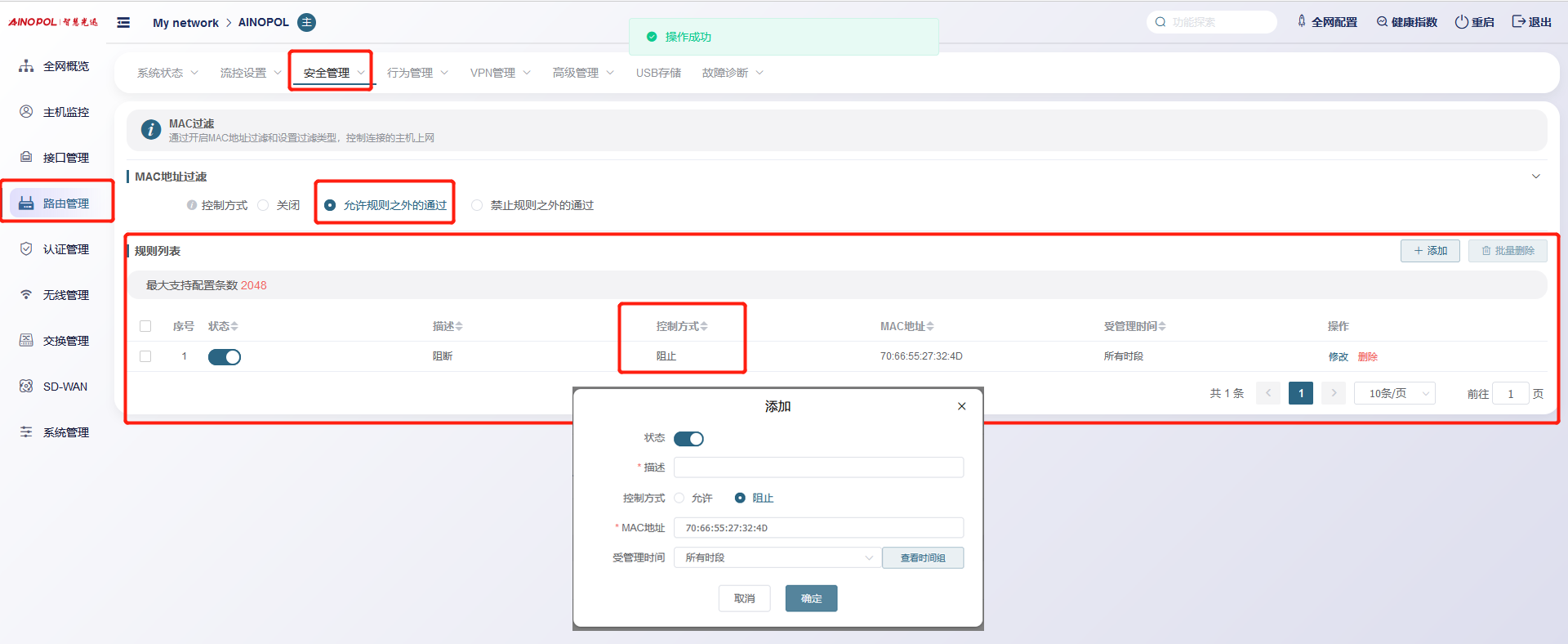
Task: Open 健康指数 health index icon
Action: (1382, 22)
